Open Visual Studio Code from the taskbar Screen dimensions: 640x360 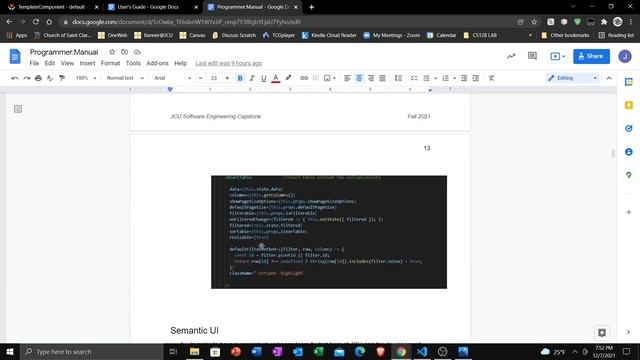tap(422, 351)
